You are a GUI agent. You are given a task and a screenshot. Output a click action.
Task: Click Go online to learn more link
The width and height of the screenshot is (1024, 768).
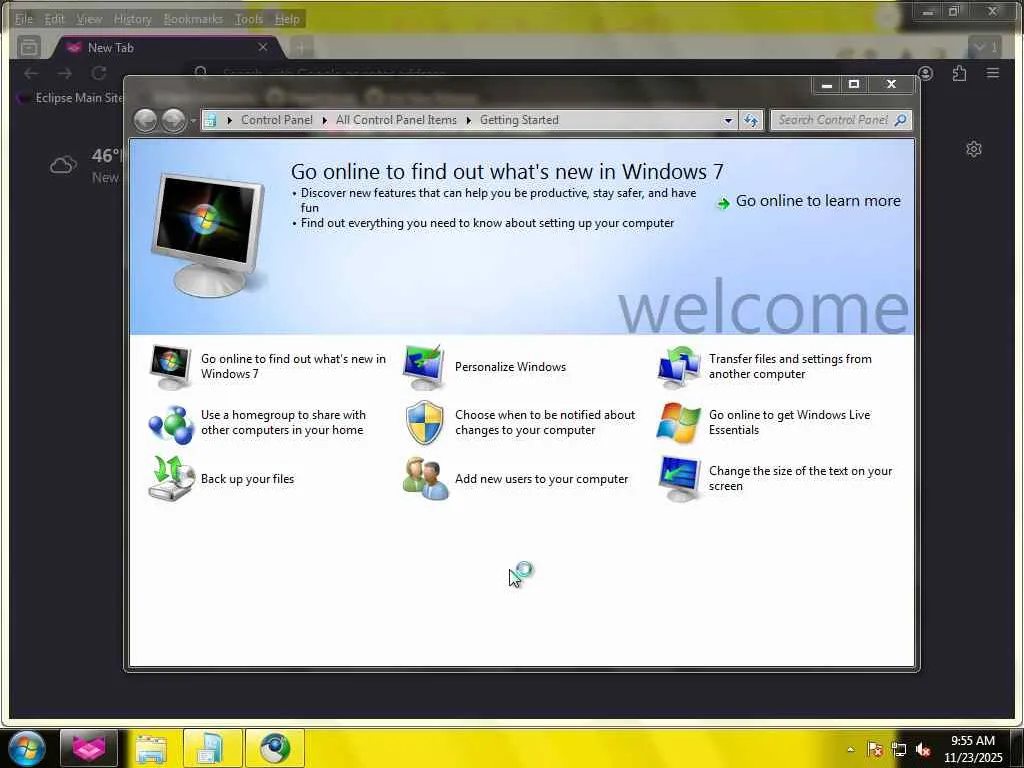(818, 201)
